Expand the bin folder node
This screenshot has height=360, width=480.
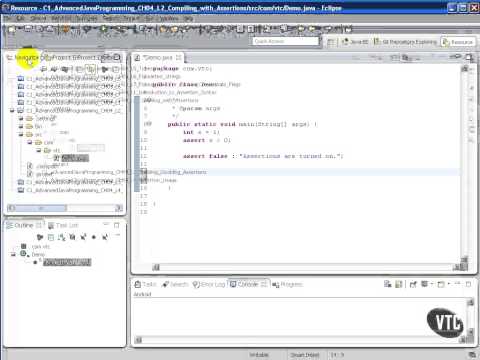[x=21, y=126]
